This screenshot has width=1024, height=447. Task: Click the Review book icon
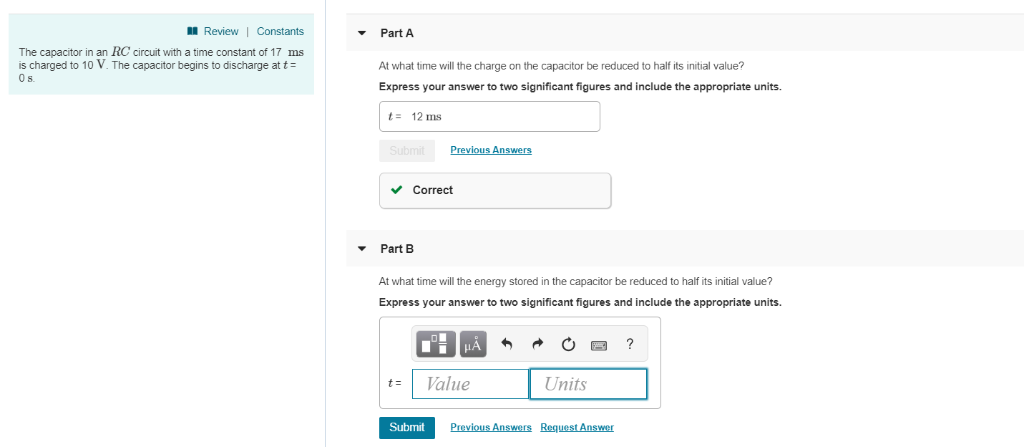(x=192, y=31)
